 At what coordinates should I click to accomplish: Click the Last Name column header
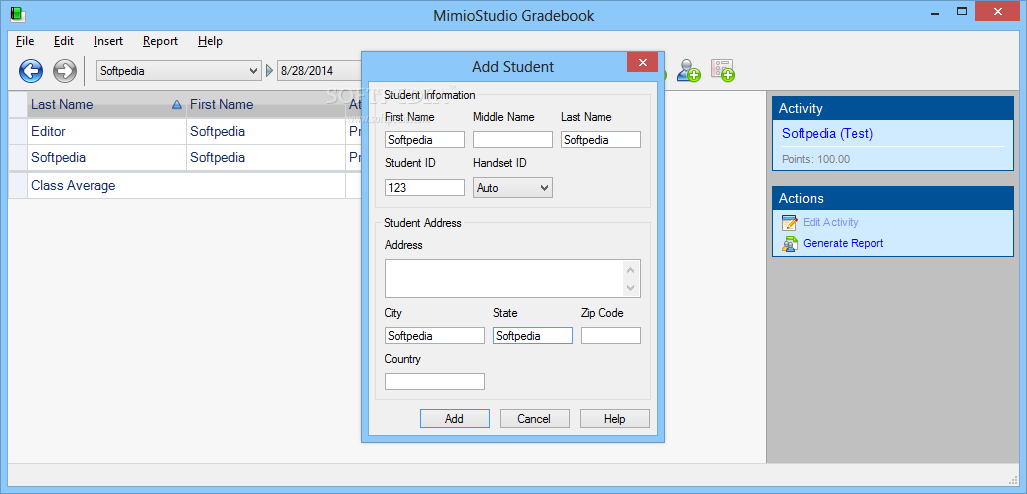point(107,104)
